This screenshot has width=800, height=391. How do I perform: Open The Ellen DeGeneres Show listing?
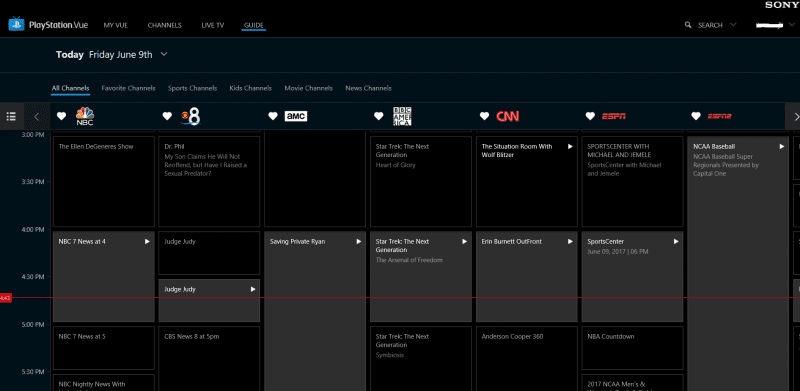click(104, 181)
